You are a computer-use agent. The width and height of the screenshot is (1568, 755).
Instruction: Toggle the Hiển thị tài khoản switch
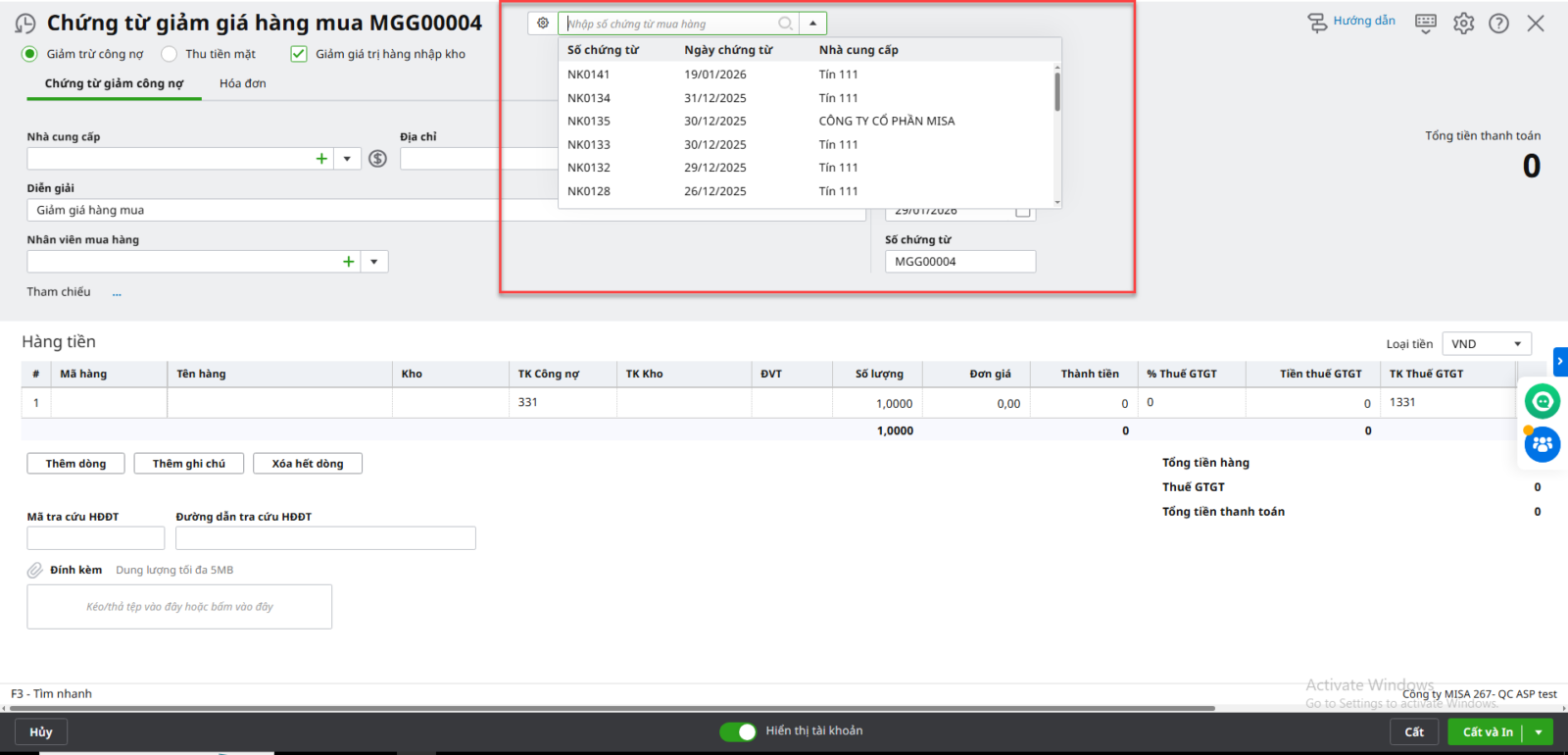[738, 731]
